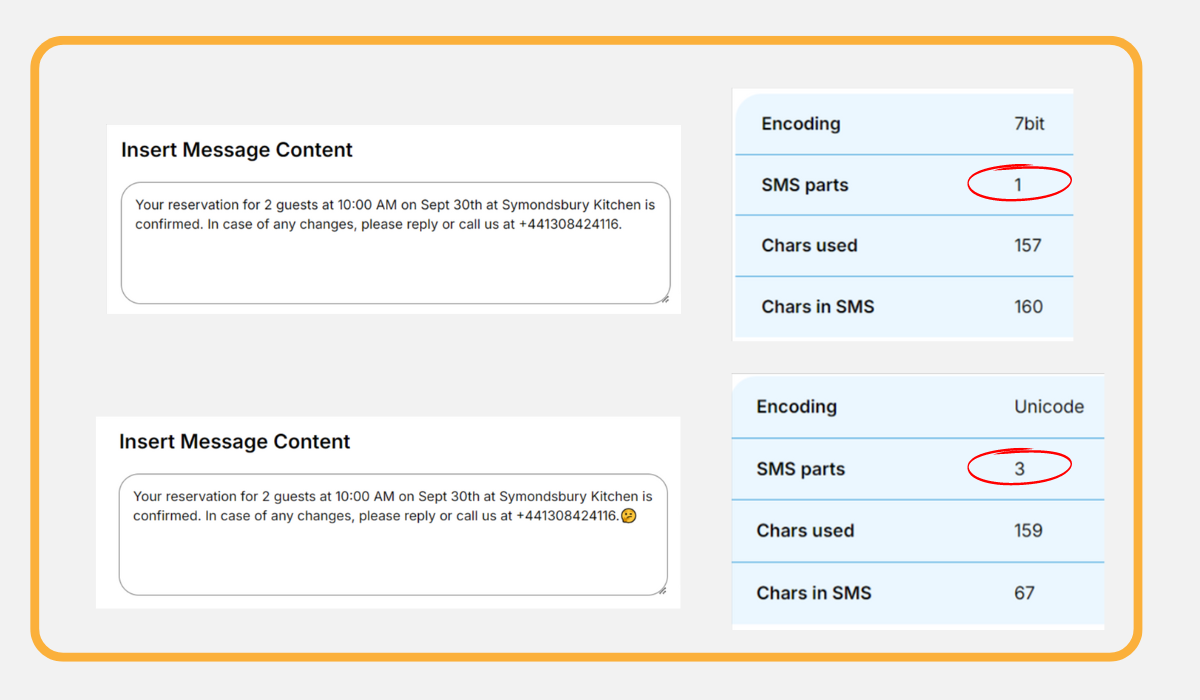Click the thinking-face emoji in the bottom message
The width and height of the screenshot is (1200, 700).
[x=629, y=516]
